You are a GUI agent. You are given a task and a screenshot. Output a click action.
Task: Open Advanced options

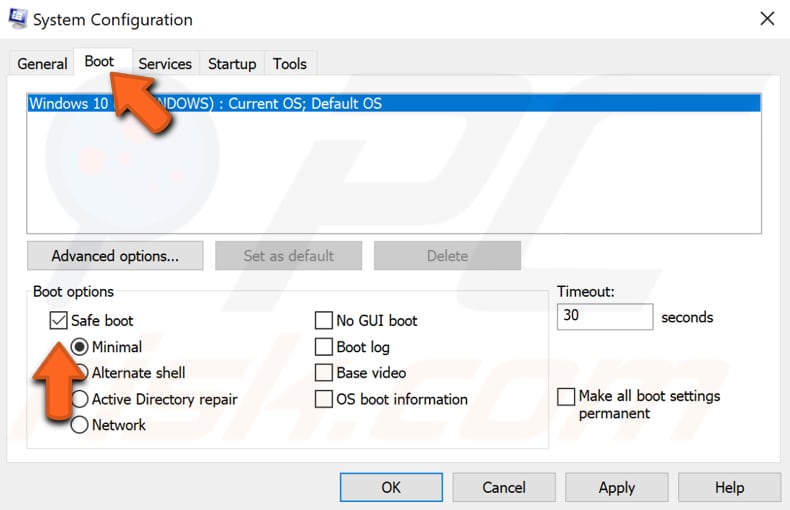coord(115,256)
